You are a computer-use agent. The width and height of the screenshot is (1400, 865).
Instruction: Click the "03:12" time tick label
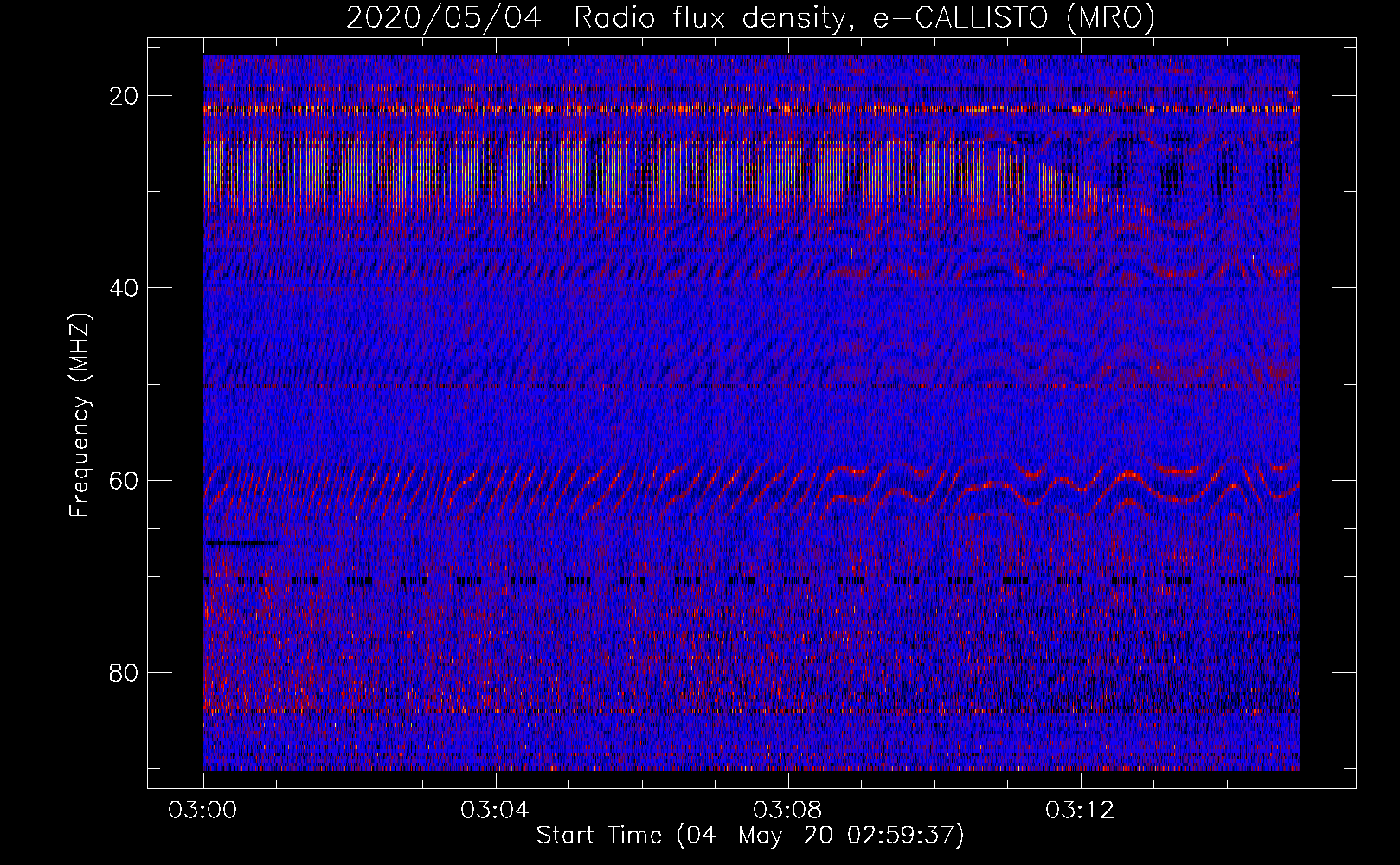(x=1080, y=811)
